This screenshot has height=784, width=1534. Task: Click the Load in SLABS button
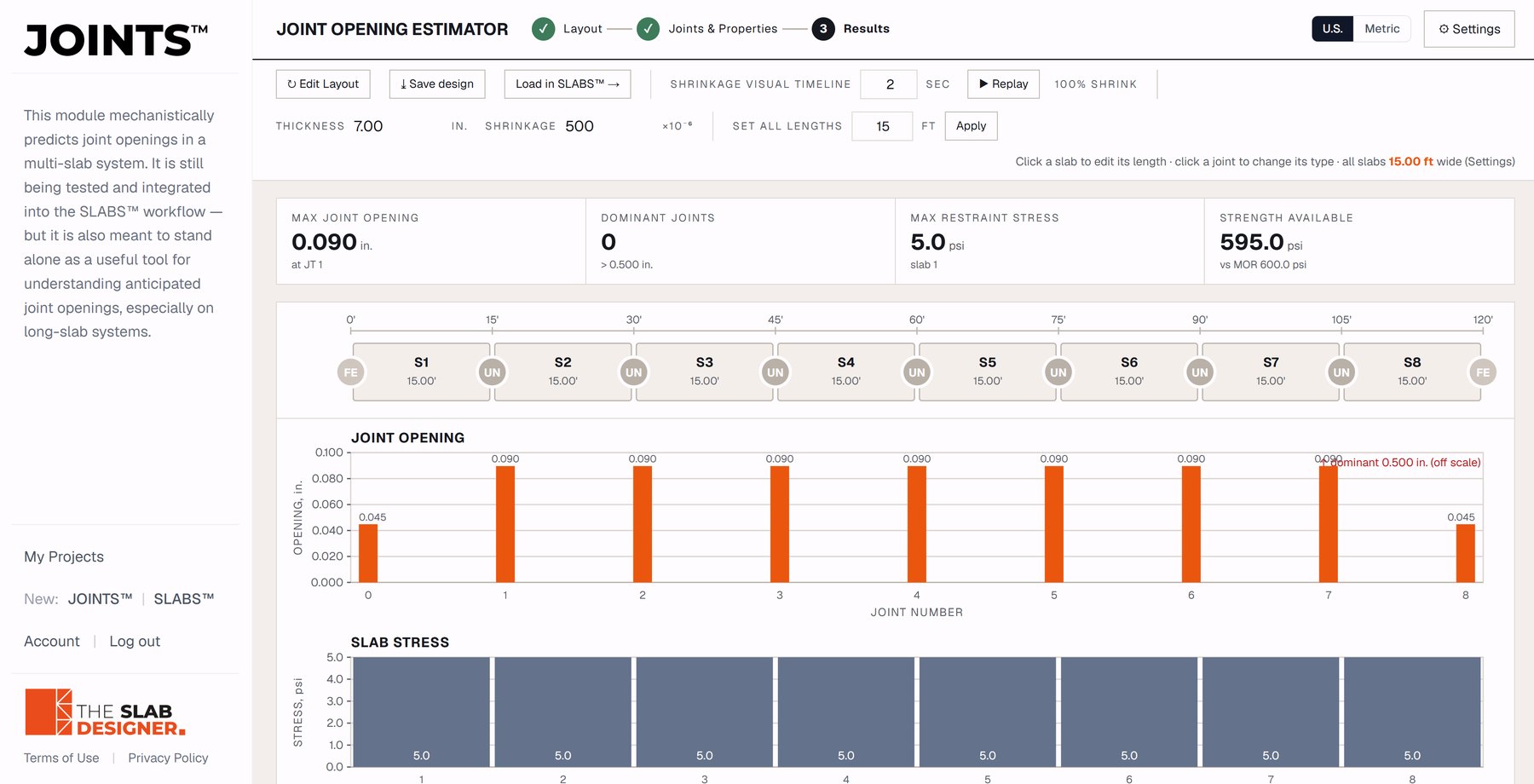coord(568,84)
